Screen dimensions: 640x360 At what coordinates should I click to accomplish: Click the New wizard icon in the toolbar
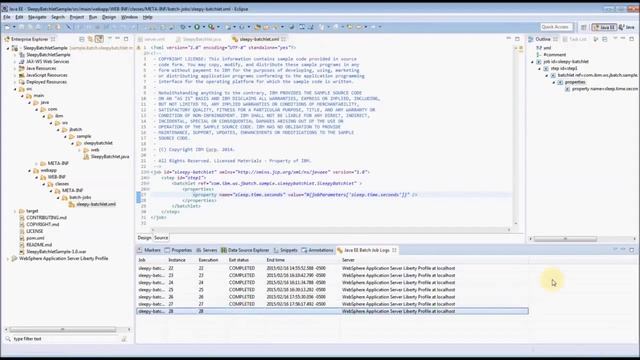tap(7, 27)
